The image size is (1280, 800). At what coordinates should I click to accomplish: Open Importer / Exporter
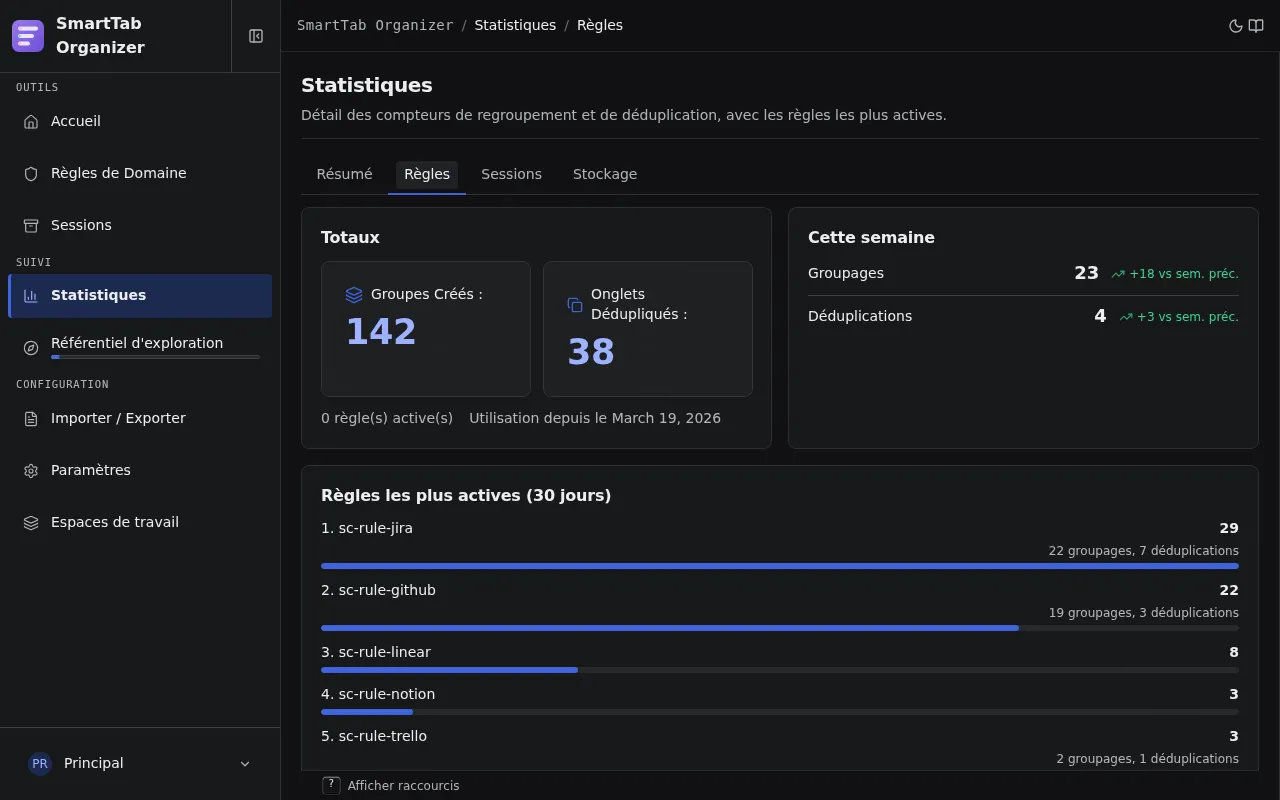(140, 419)
